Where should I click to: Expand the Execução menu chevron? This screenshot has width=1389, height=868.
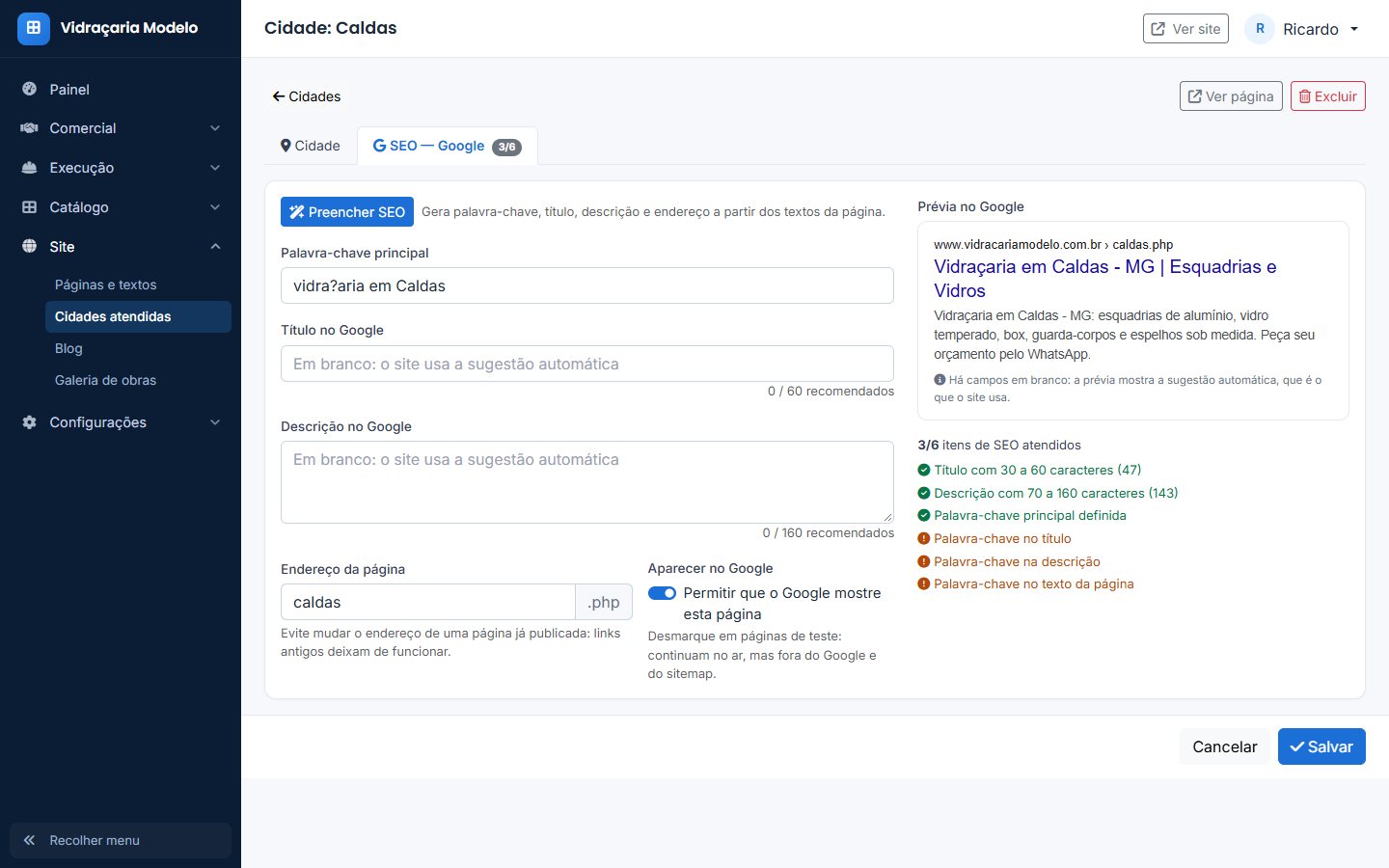[x=215, y=168]
